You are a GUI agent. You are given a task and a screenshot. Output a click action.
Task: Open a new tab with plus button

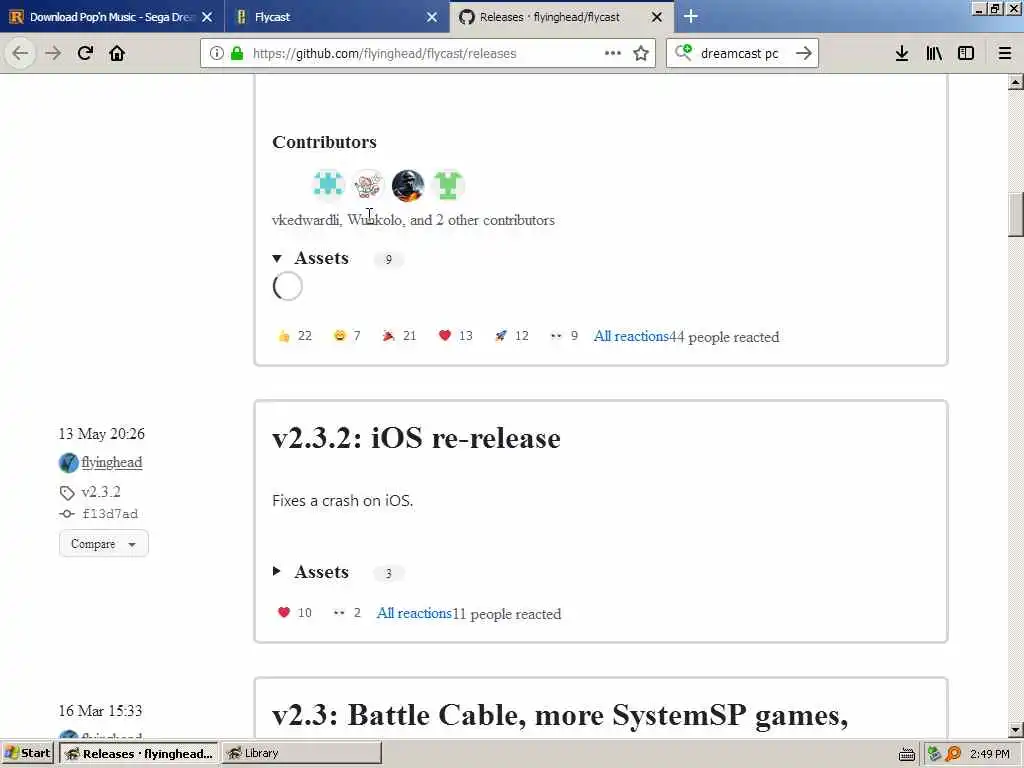click(x=691, y=16)
